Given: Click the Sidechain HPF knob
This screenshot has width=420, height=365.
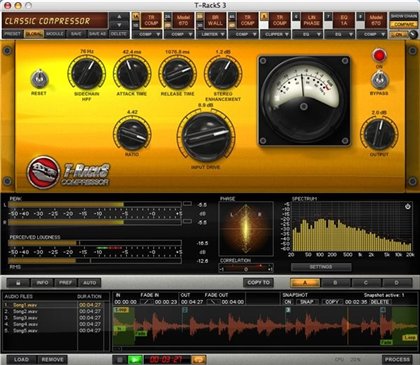Looking at the screenshot, I should 87,73.
